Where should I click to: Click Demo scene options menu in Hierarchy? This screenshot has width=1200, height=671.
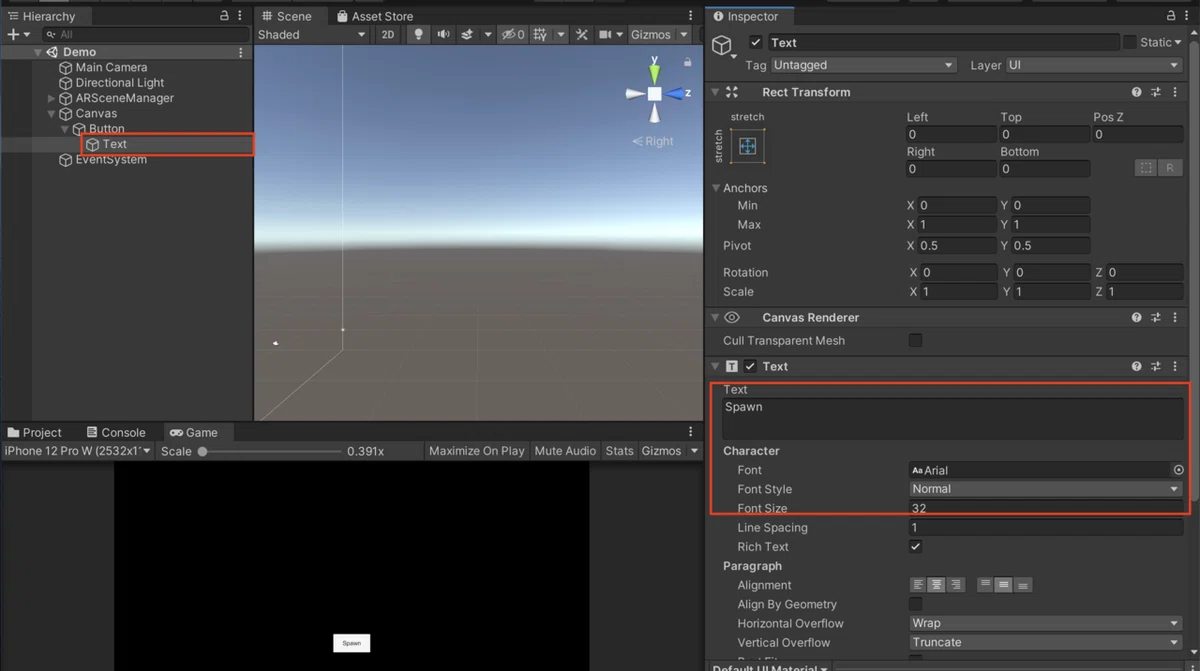(x=241, y=52)
